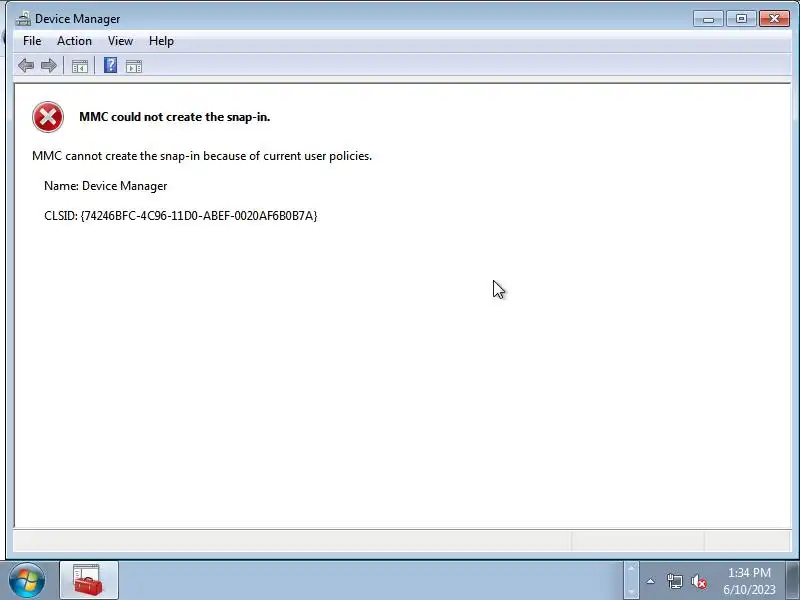The image size is (800, 600).
Task: Click the user policies error message
Action: point(202,156)
